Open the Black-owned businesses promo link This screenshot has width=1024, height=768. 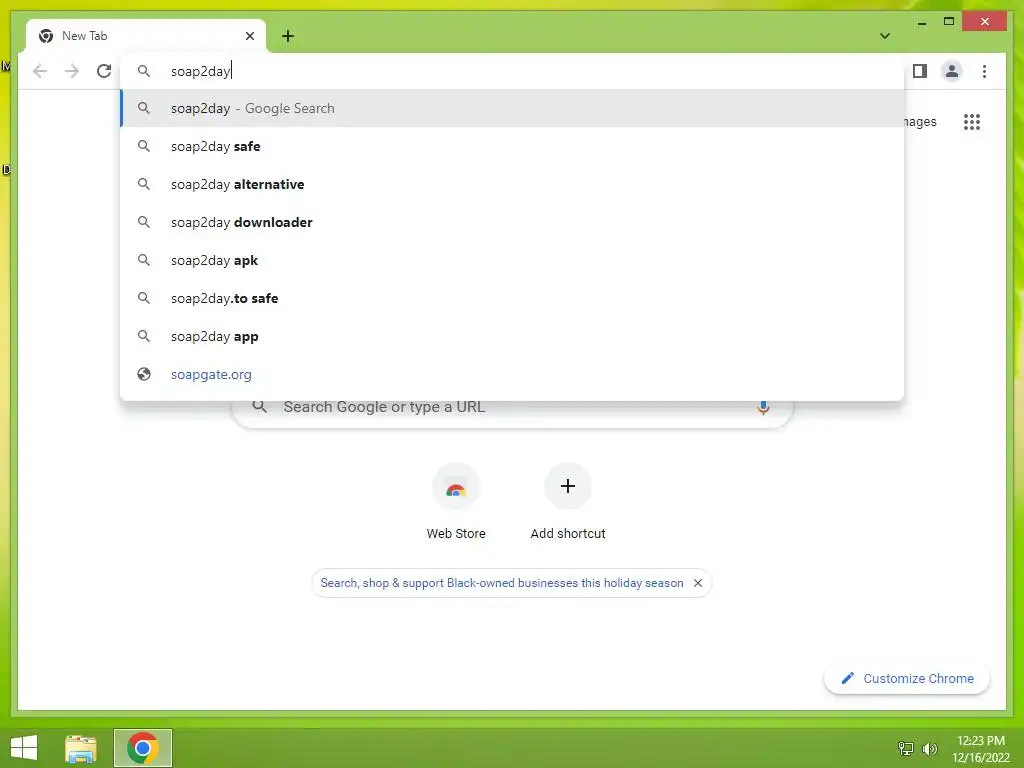[x=502, y=583]
